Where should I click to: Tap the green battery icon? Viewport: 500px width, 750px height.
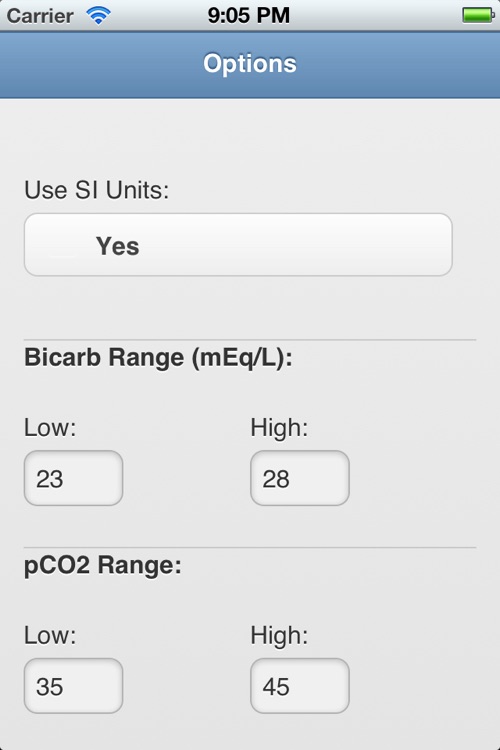pos(478,15)
